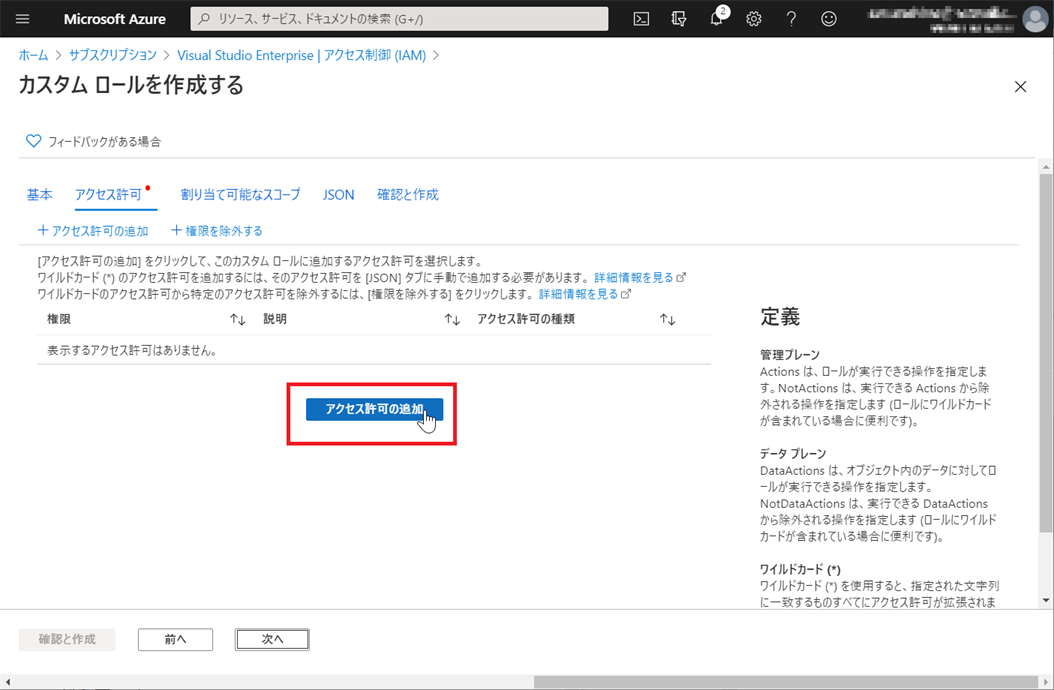This screenshot has height=690, width=1054.
Task: Open the Azure portal hamburger menu
Action: pos(22,19)
